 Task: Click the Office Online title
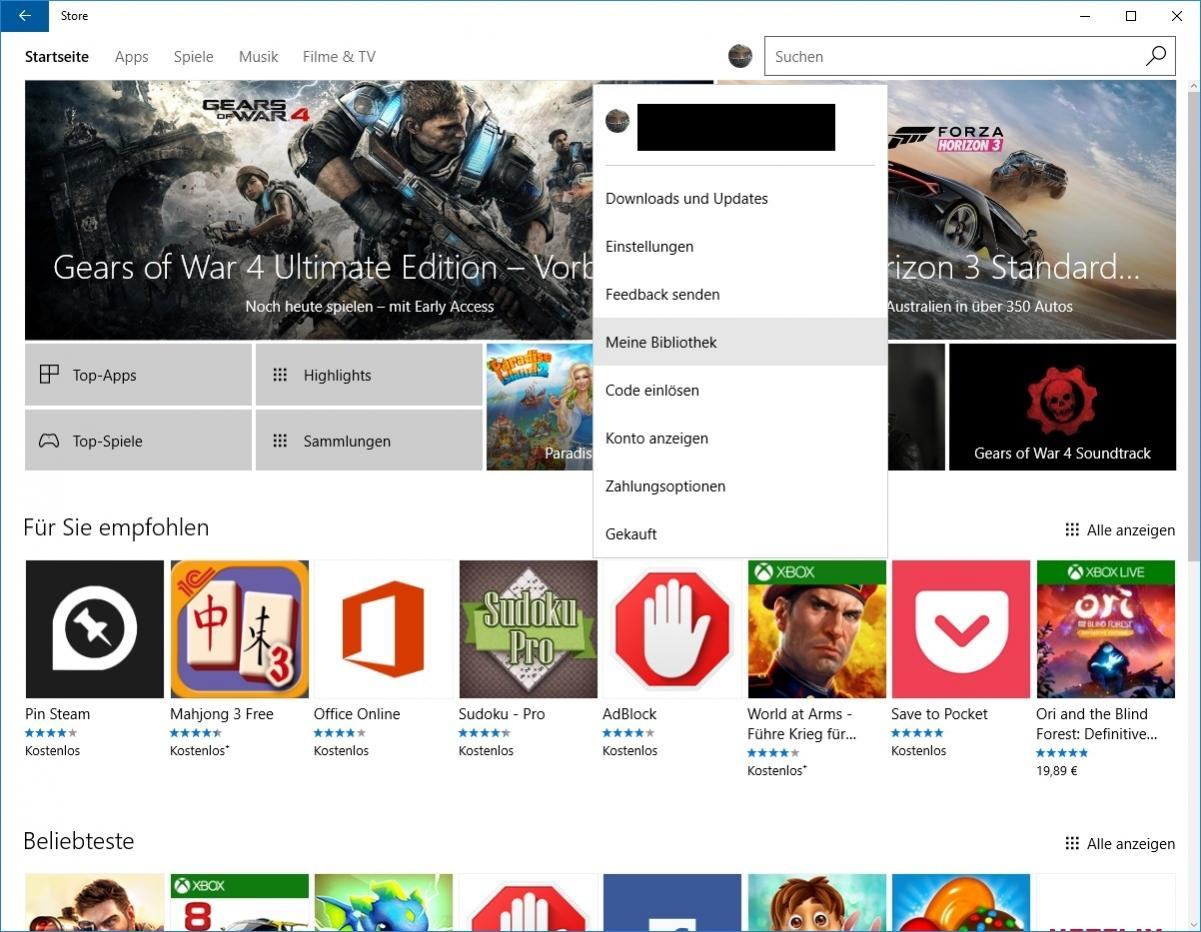click(x=357, y=714)
